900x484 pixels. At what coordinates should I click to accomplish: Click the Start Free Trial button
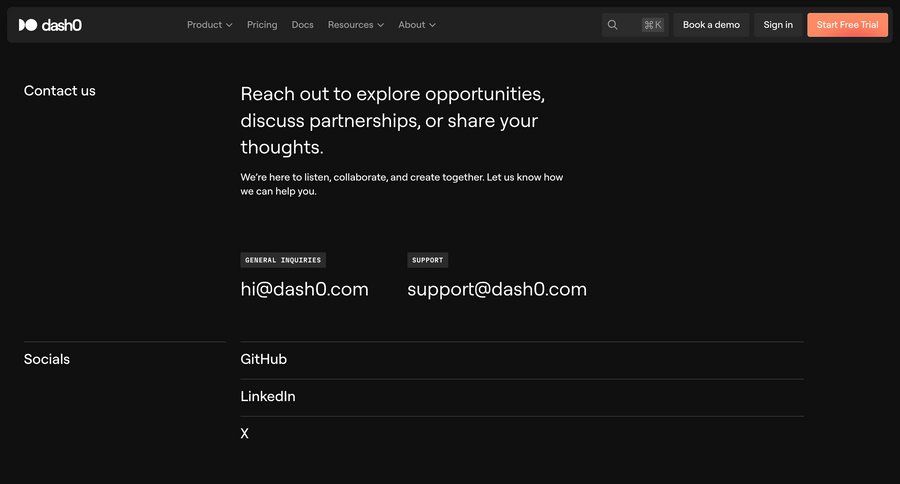point(847,25)
